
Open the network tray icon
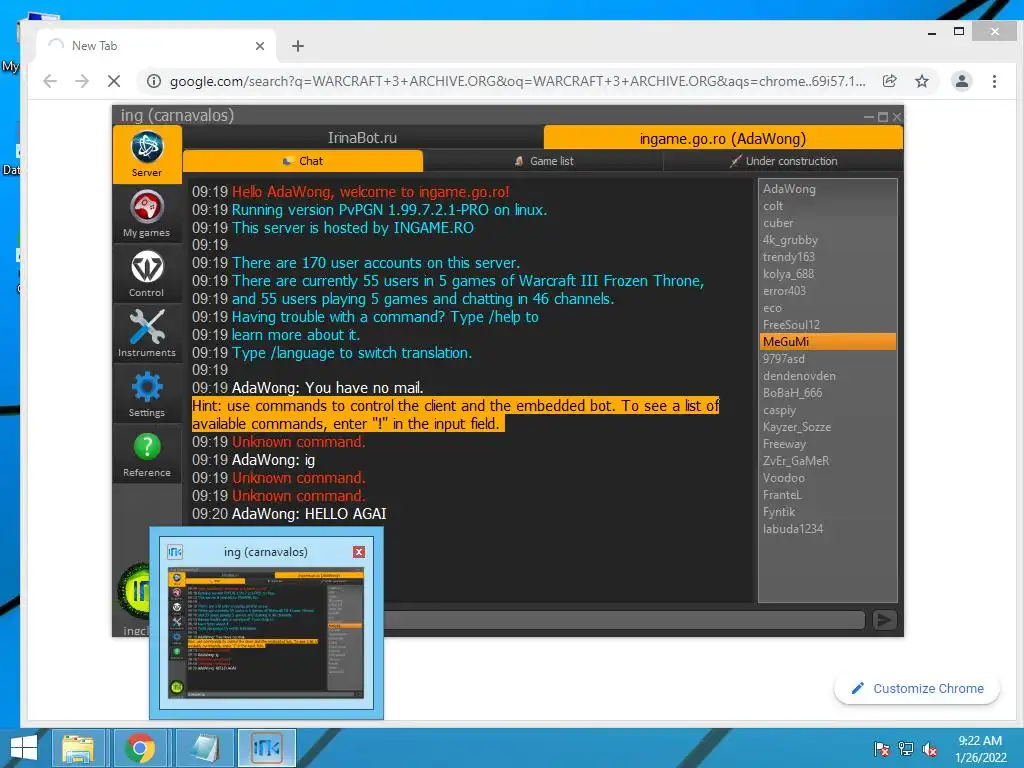(x=906, y=749)
